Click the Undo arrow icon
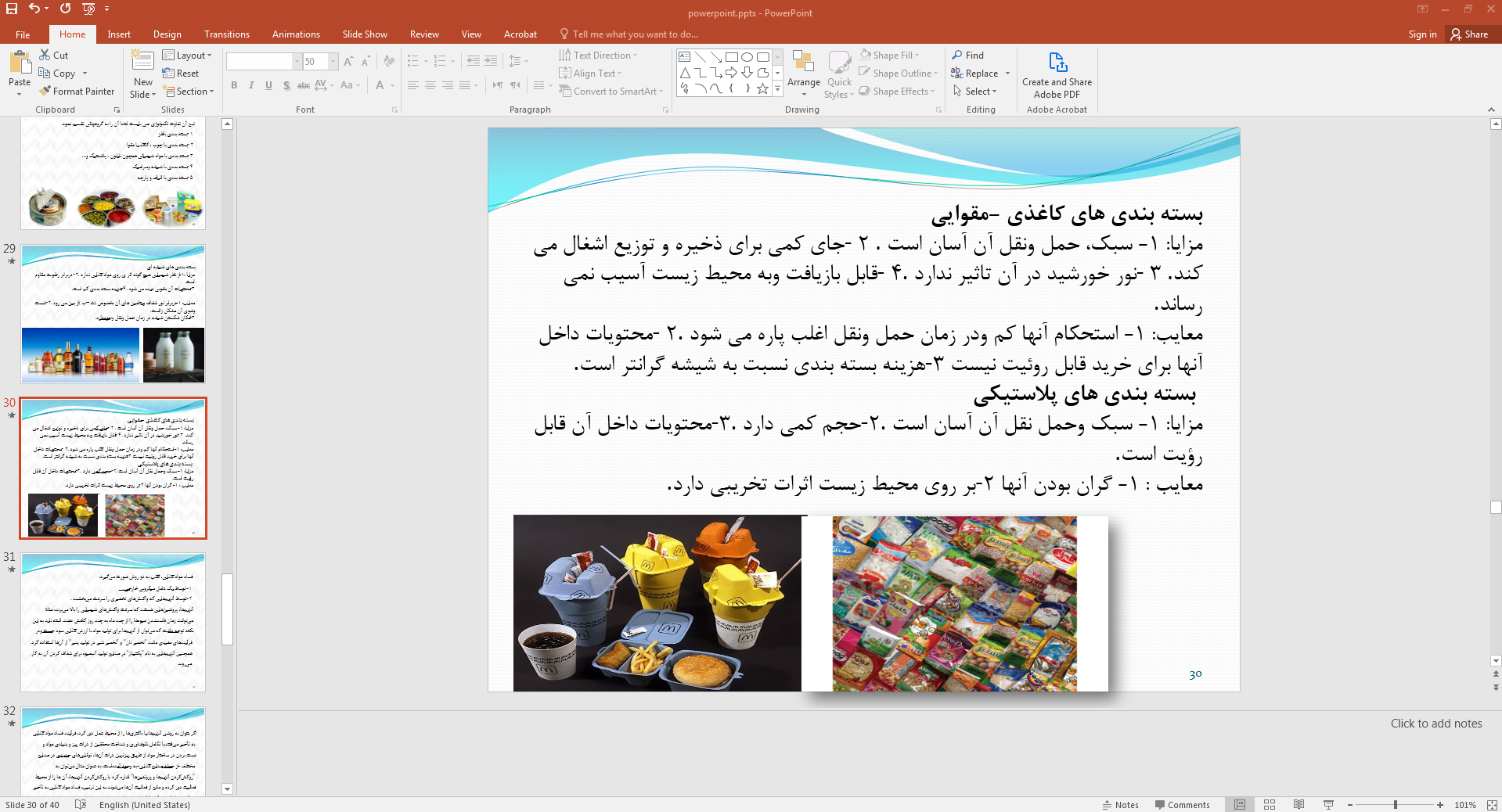 [34, 9]
